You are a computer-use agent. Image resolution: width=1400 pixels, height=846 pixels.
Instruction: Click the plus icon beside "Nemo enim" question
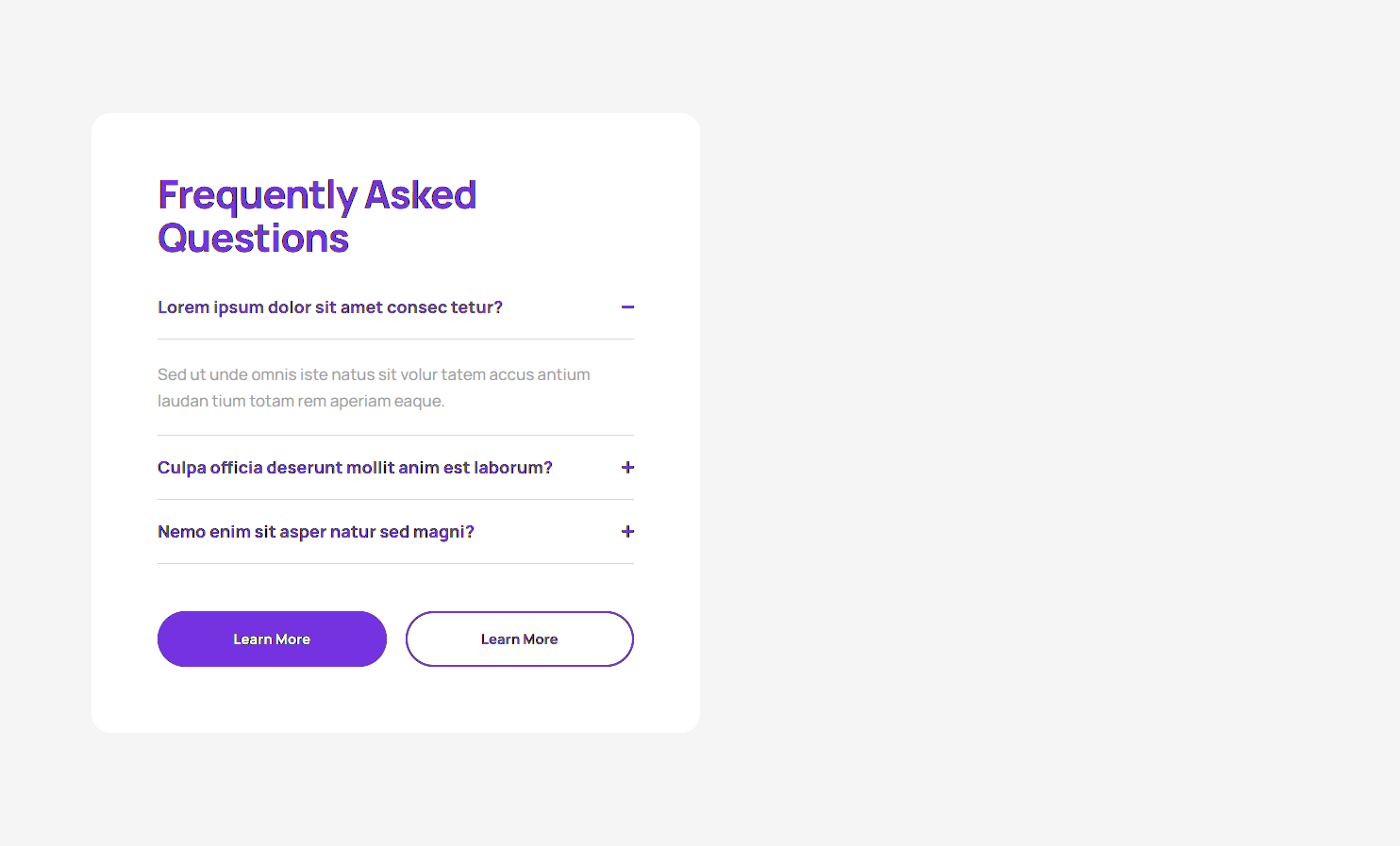(627, 532)
